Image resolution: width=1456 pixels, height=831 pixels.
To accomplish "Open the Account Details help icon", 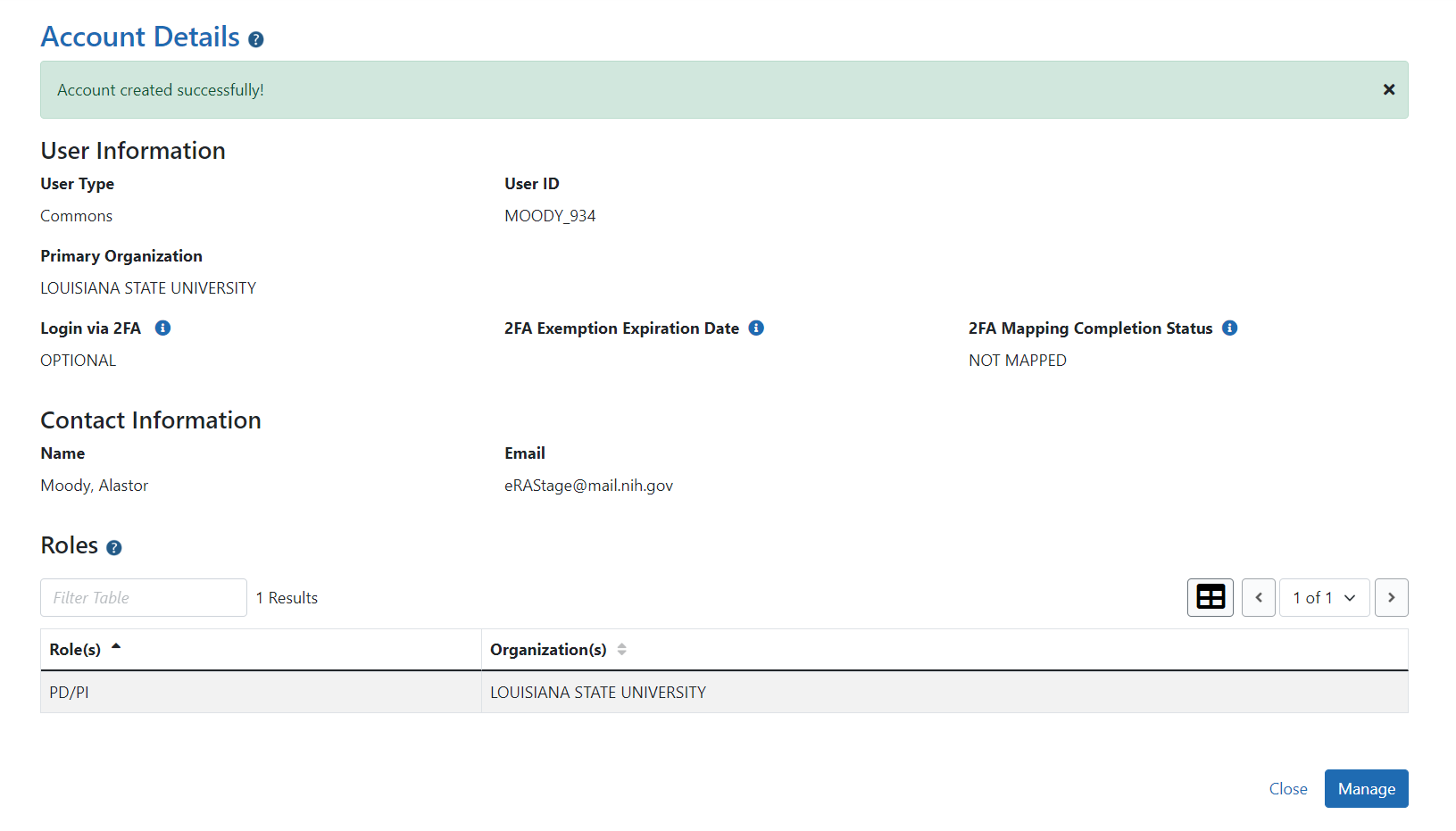I will pyautogui.click(x=256, y=40).
